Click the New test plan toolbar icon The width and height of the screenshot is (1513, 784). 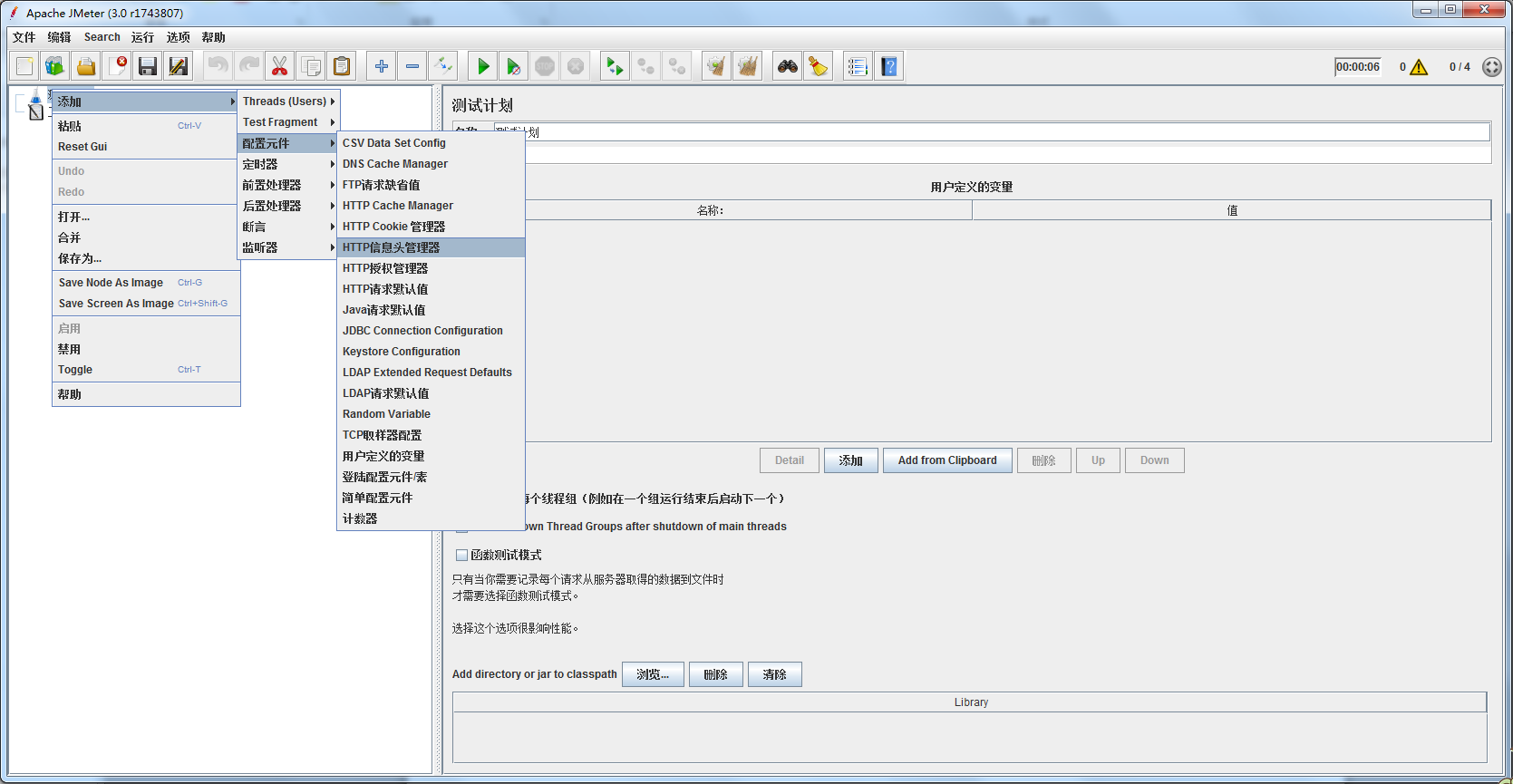pos(24,66)
